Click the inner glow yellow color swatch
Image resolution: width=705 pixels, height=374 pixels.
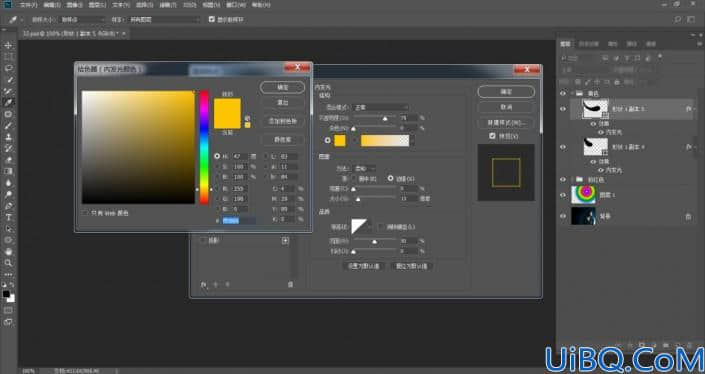(x=340, y=141)
